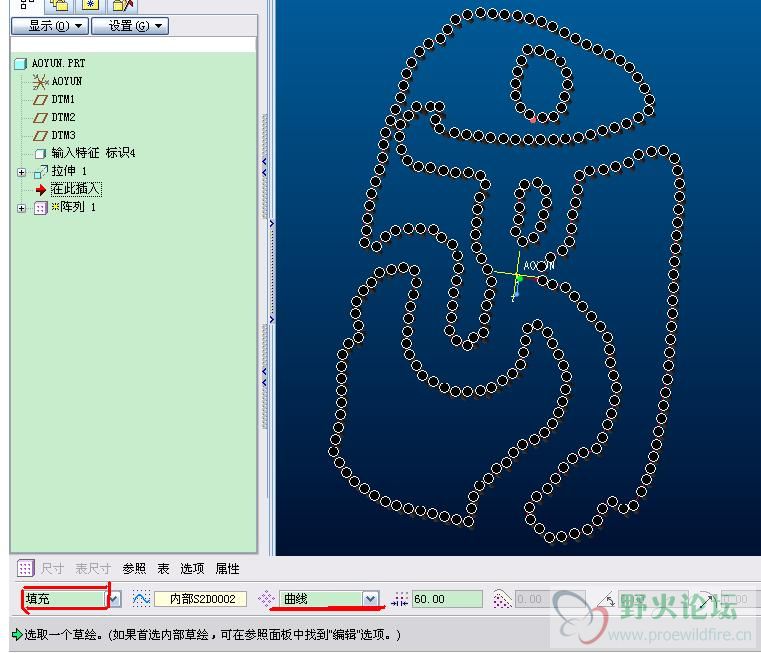
Task: Click the radial spacing icon
Action: 709,600
